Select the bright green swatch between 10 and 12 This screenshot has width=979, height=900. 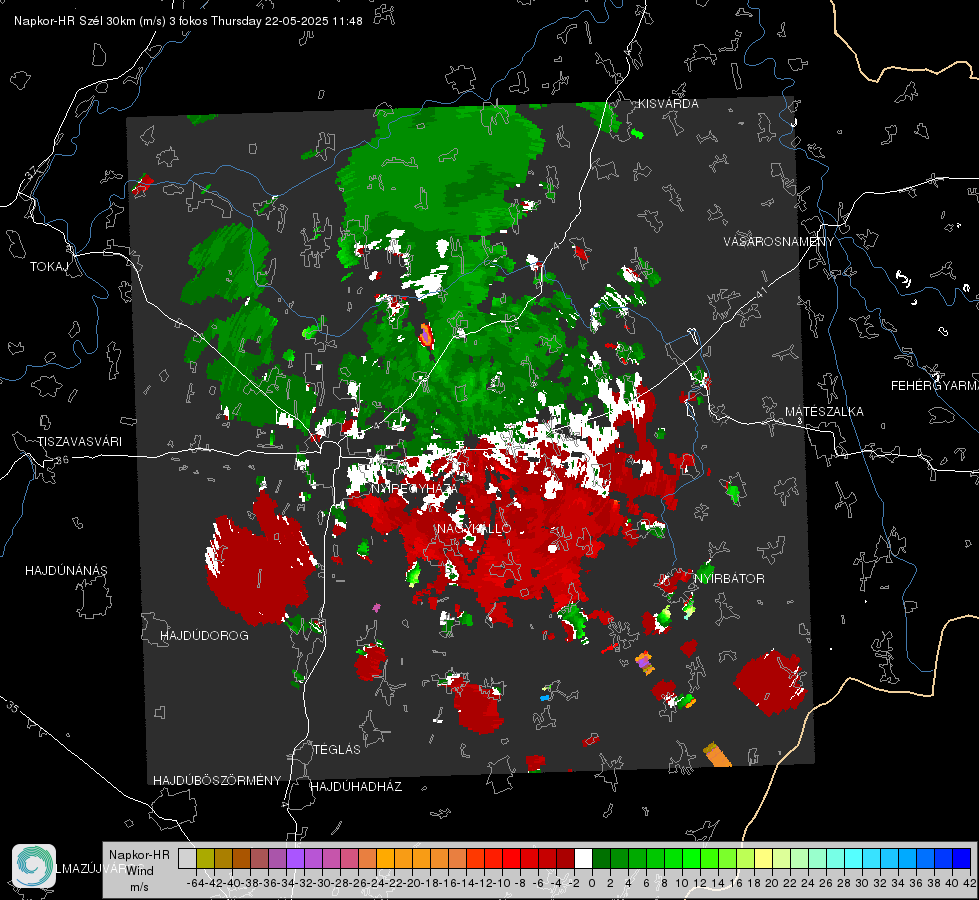[x=691, y=858]
